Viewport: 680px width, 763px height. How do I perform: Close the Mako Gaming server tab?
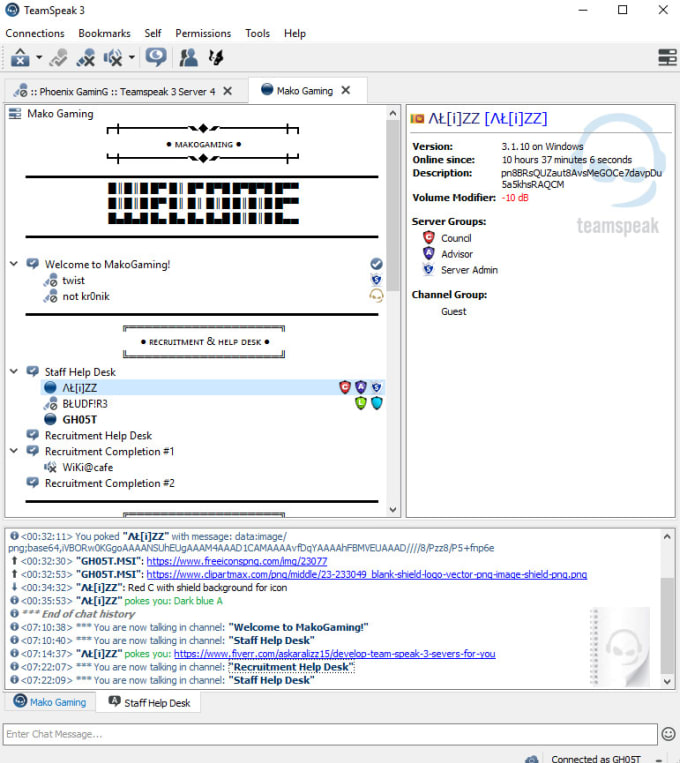tap(346, 90)
